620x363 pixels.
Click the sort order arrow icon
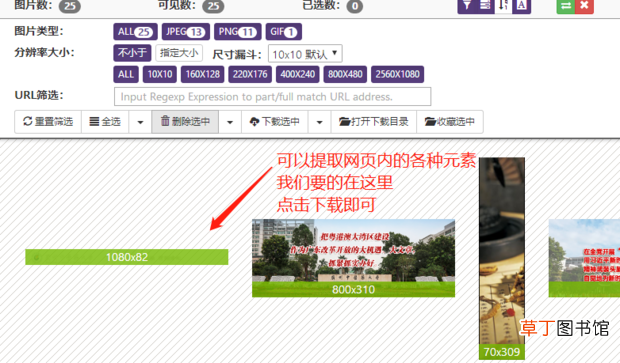(503, 6)
